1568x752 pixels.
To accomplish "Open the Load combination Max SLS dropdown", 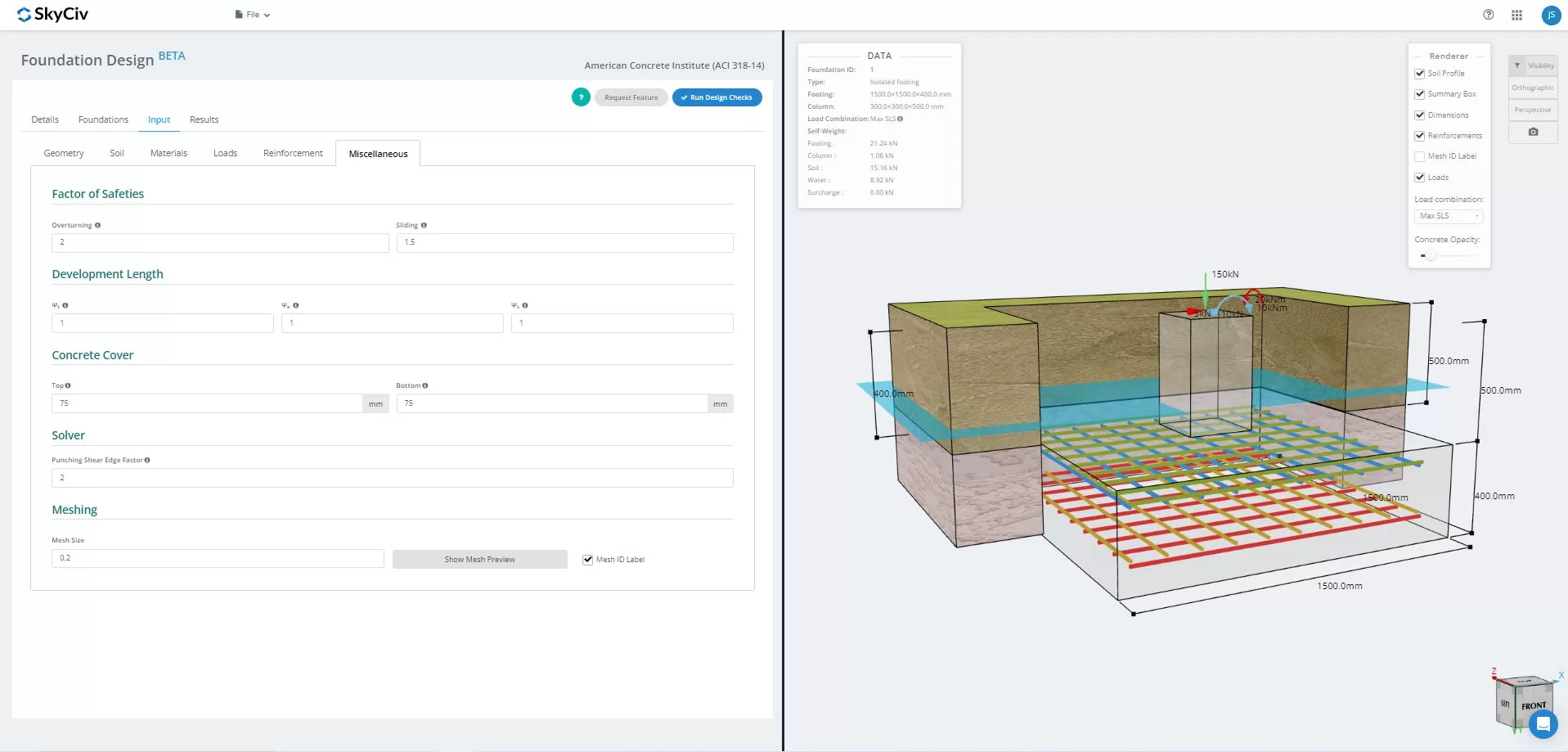I will [x=1449, y=216].
